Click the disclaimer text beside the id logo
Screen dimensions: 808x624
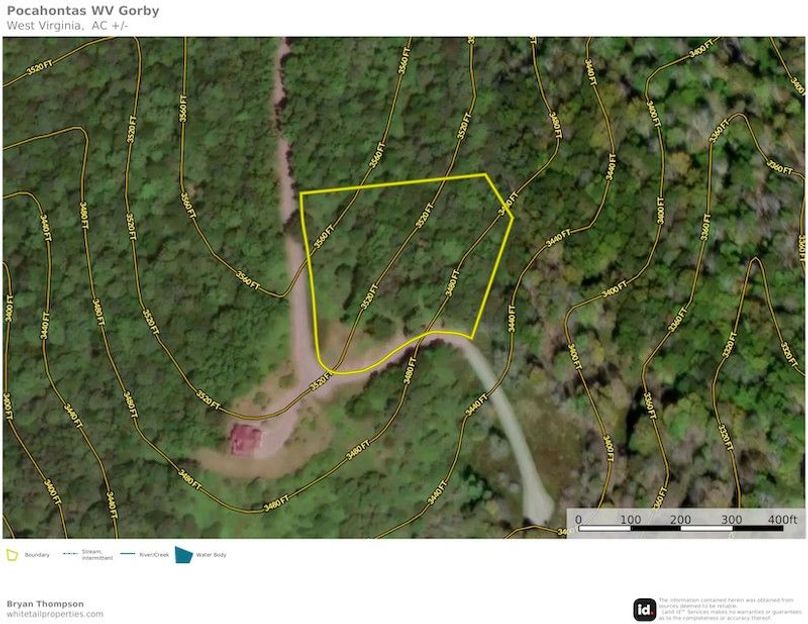[x=730, y=609]
